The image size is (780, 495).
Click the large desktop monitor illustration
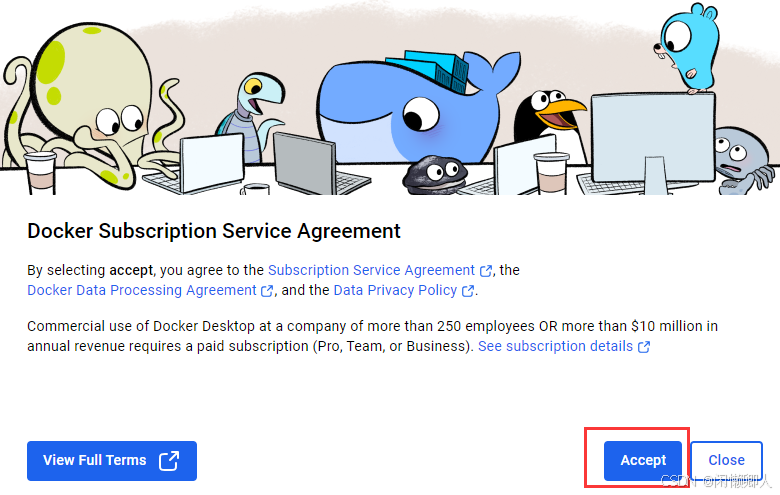tap(653, 142)
